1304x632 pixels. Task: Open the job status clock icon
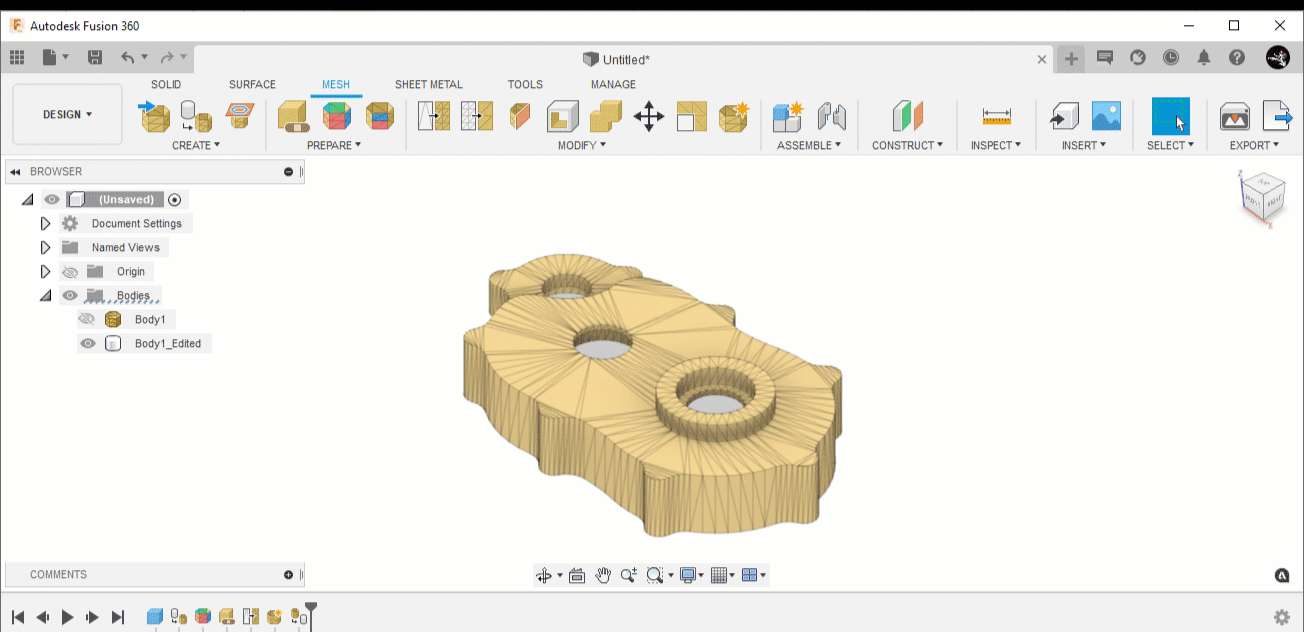pos(1171,58)
